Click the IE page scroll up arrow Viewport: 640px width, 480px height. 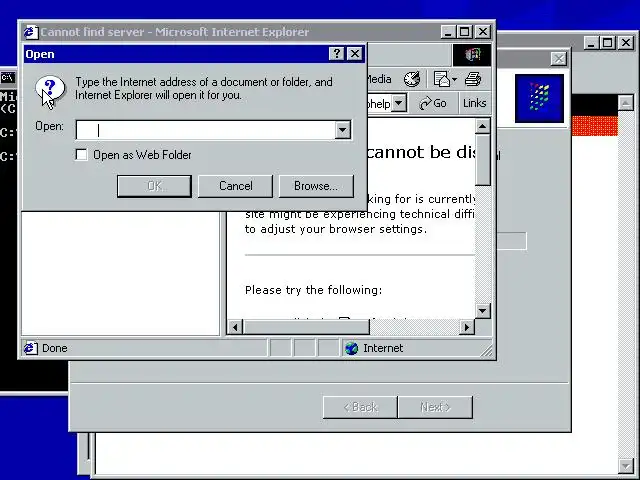click(x=482, y=126)
